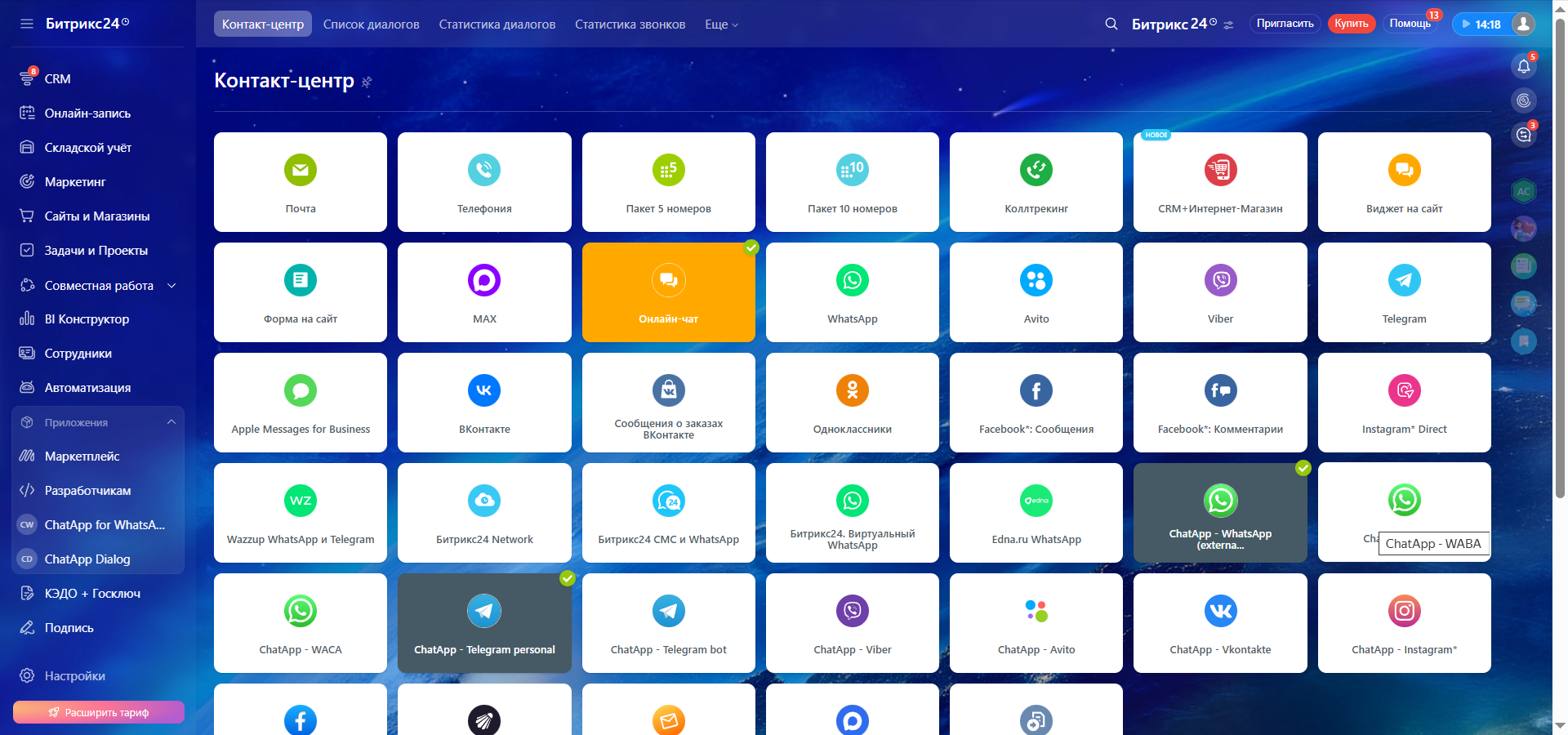Select the Telegram connector icon
The height and width of the screenshot is (735, 1568).
[x=1404, y=280]
